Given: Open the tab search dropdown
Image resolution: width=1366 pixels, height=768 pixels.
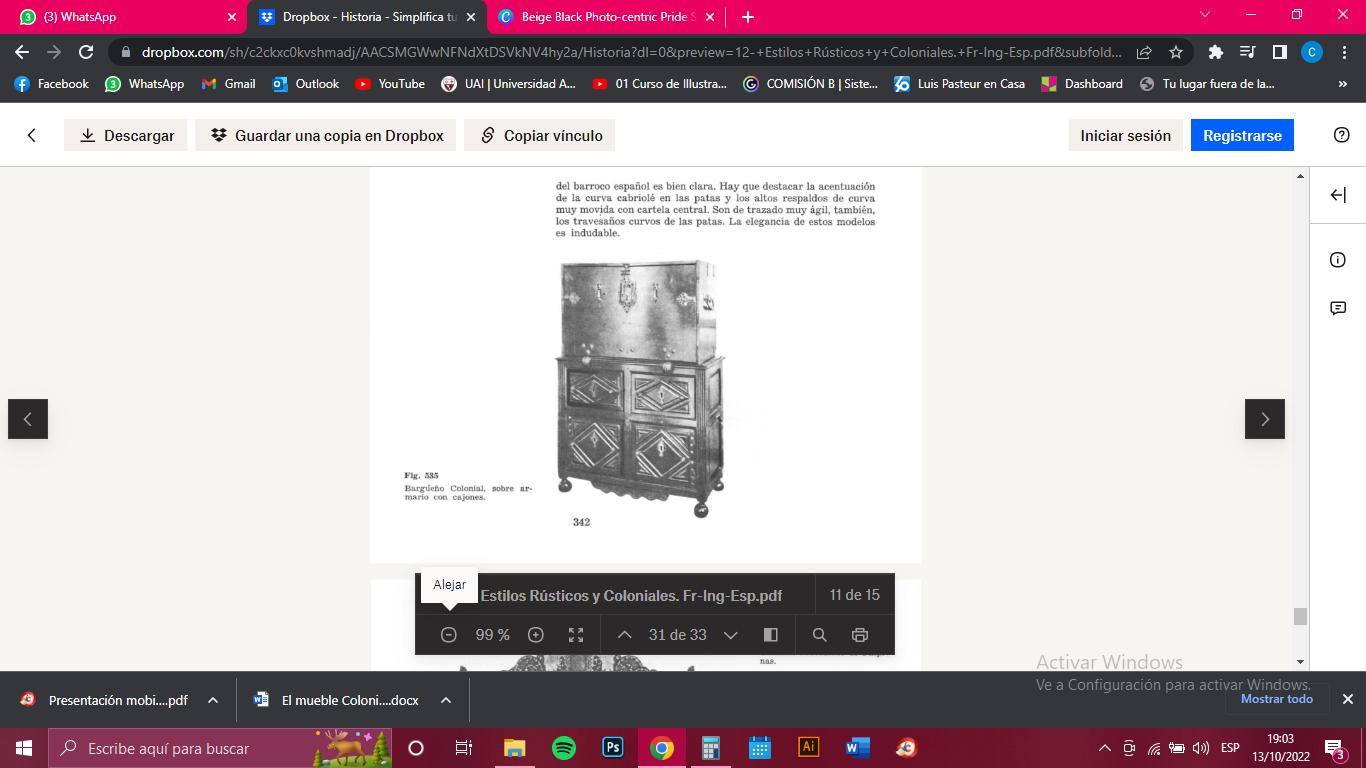Looking at the screenshot, I should click(1205, 15).
